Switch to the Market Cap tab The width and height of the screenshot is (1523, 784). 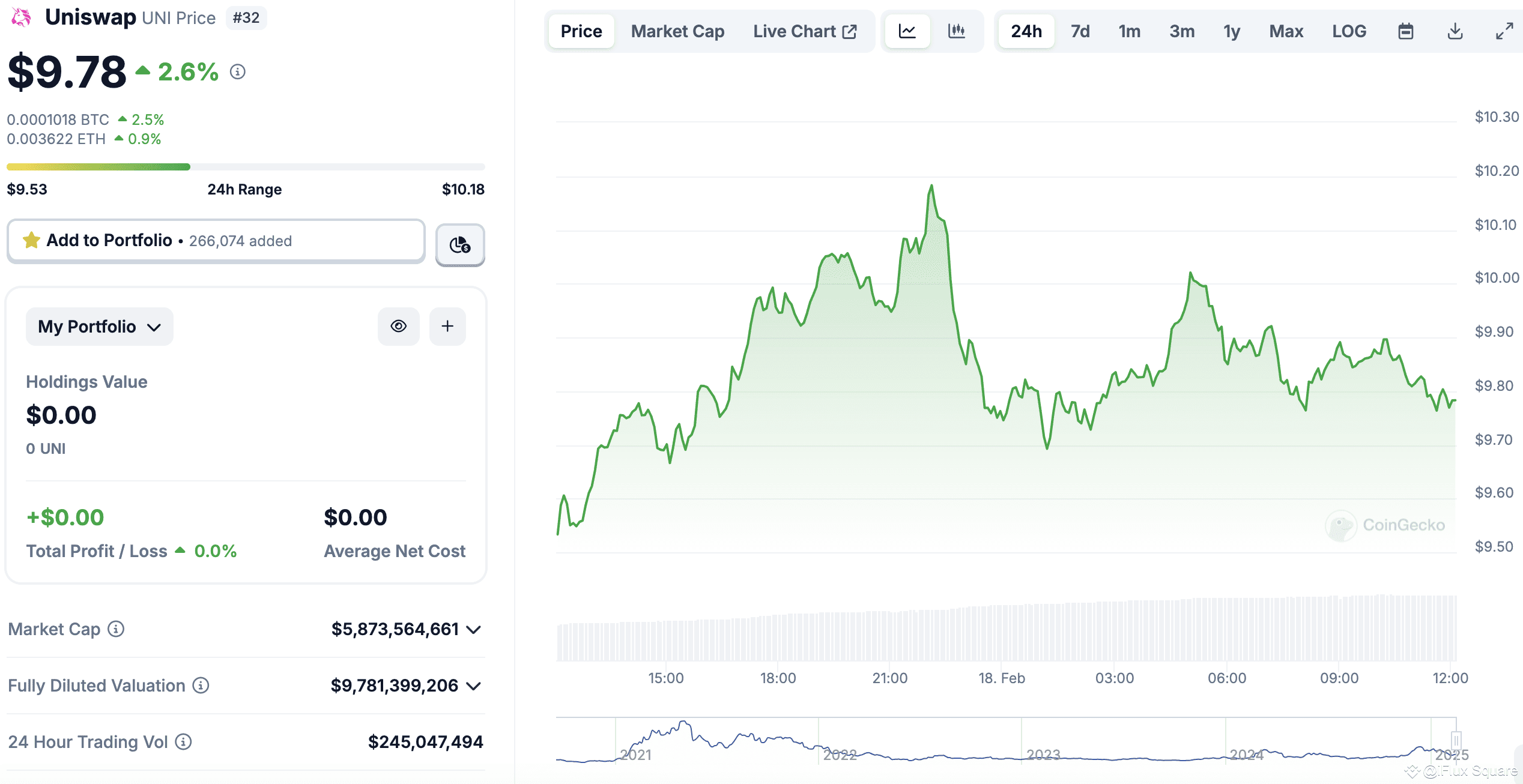(x=677, y=31)
